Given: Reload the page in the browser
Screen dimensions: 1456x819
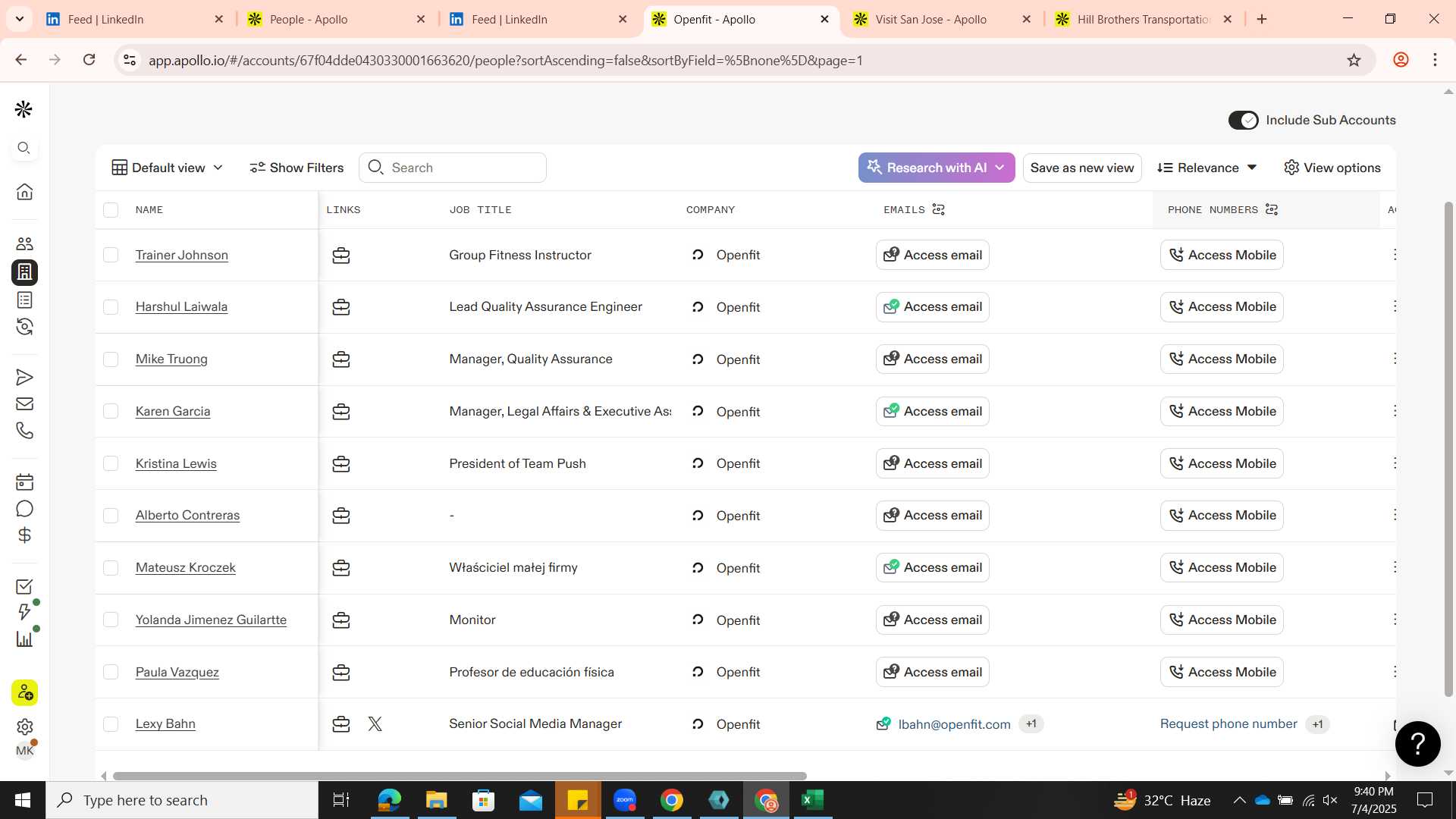Looking at the screenshot, I should click(x=89, y=60).
